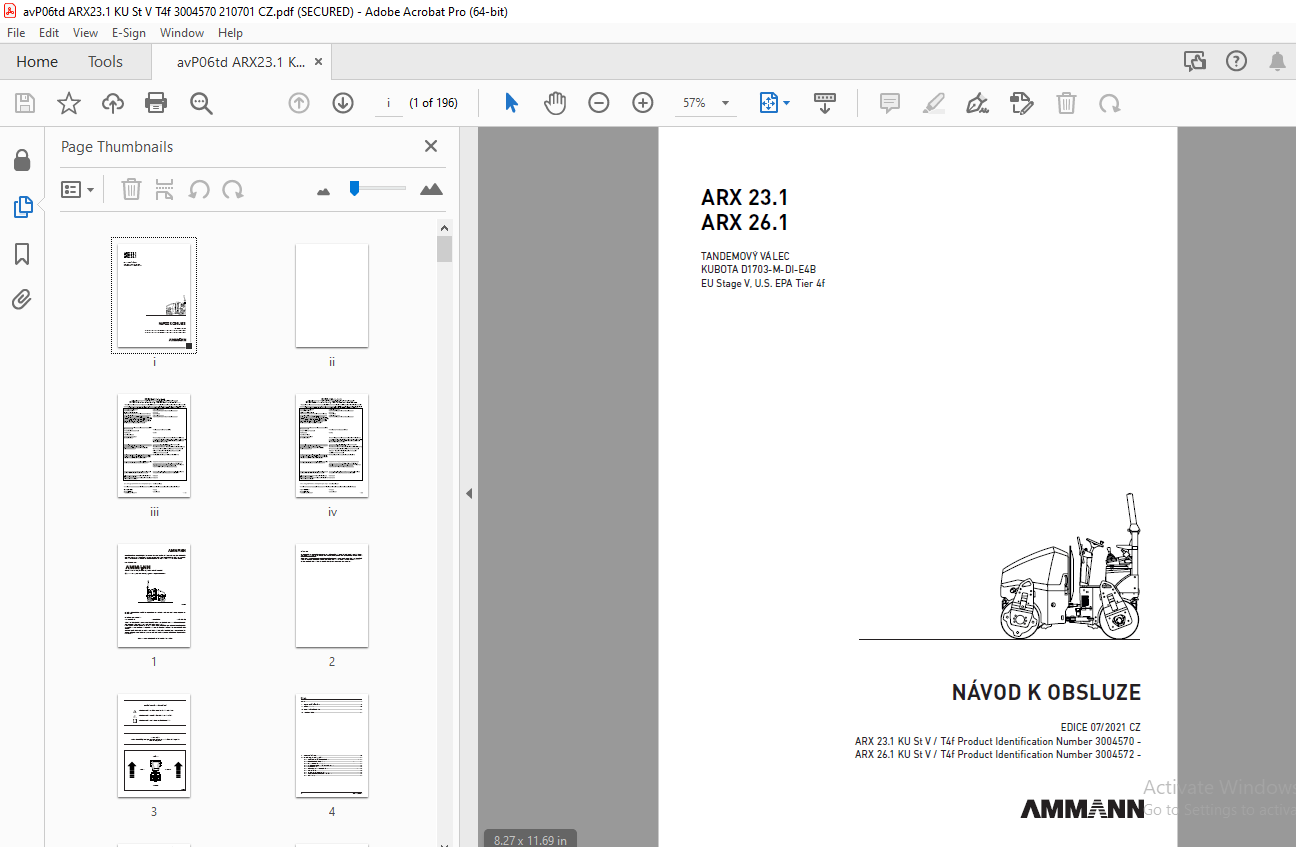Go to previous page arrow
1296x847 pixels.
[299, 103]
